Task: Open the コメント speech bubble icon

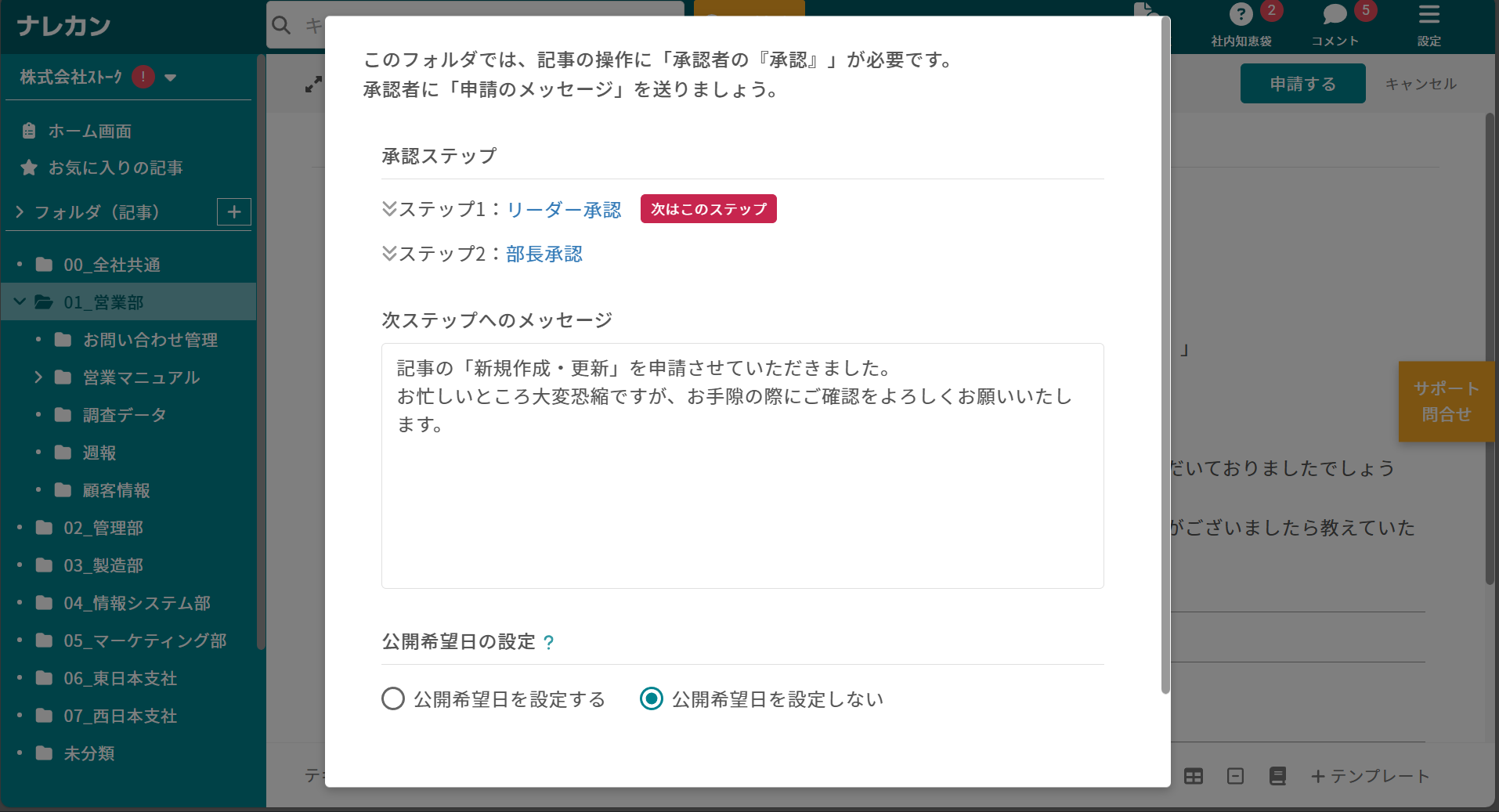Action: pyautogui.click(x=1334, y=14)
